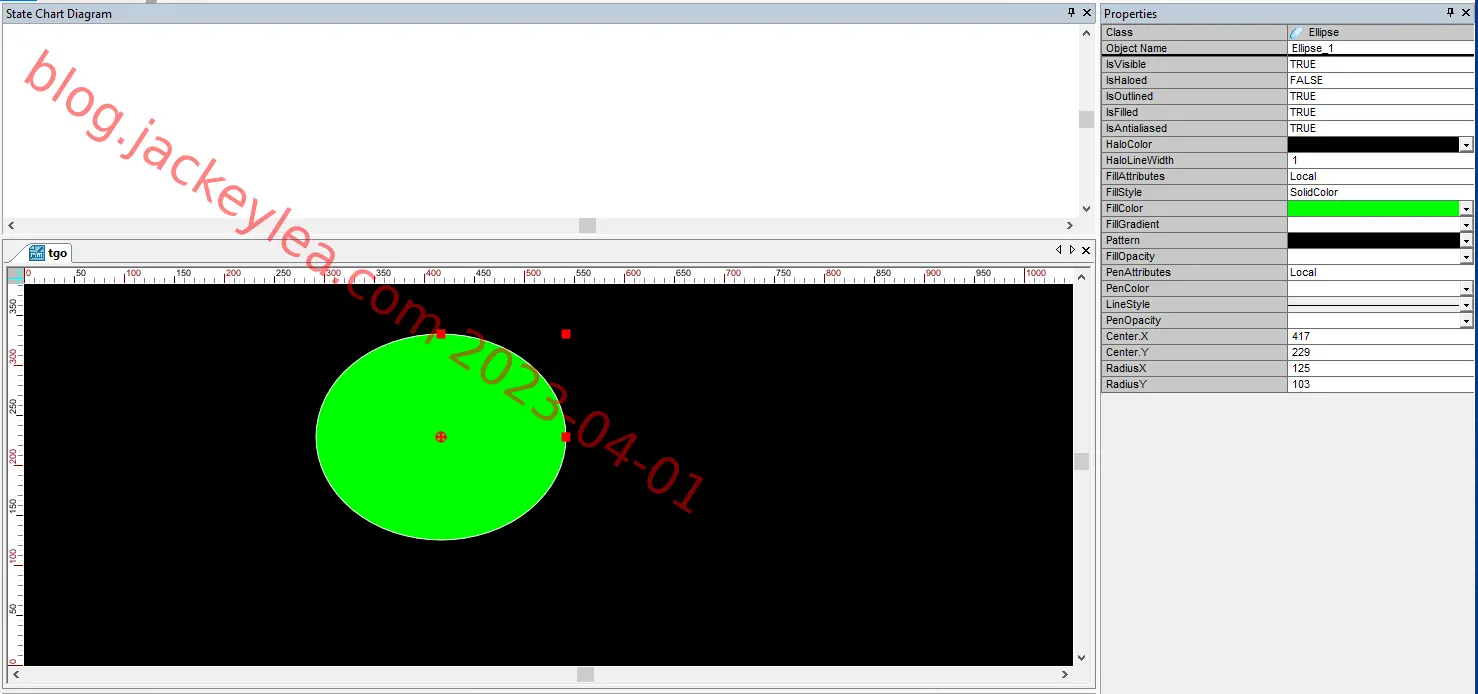The height and width of the screenshot is (694, 1478).
Task: Open the FillOpacity dropdown arrow
Action: (1466, 257)
